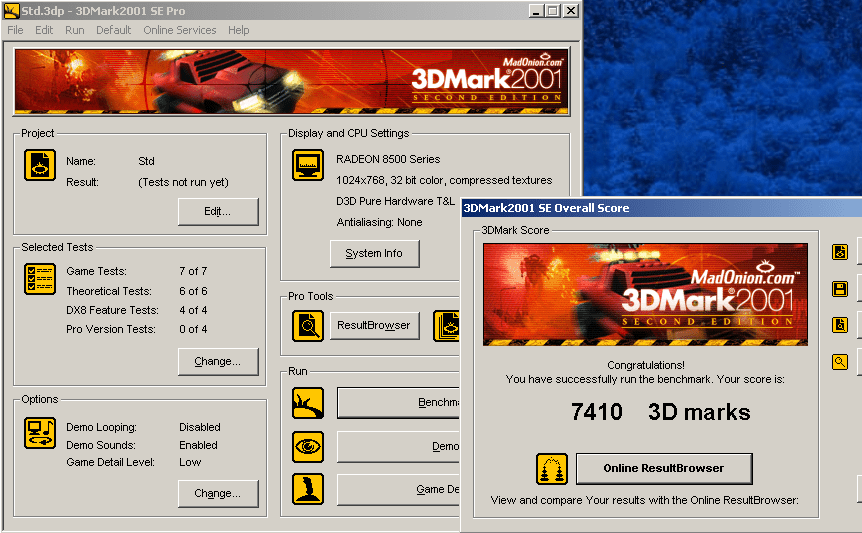The image size is (862, 533).
Task: Click the Options panel computer-and-music icon
Action: coord(40,432)
